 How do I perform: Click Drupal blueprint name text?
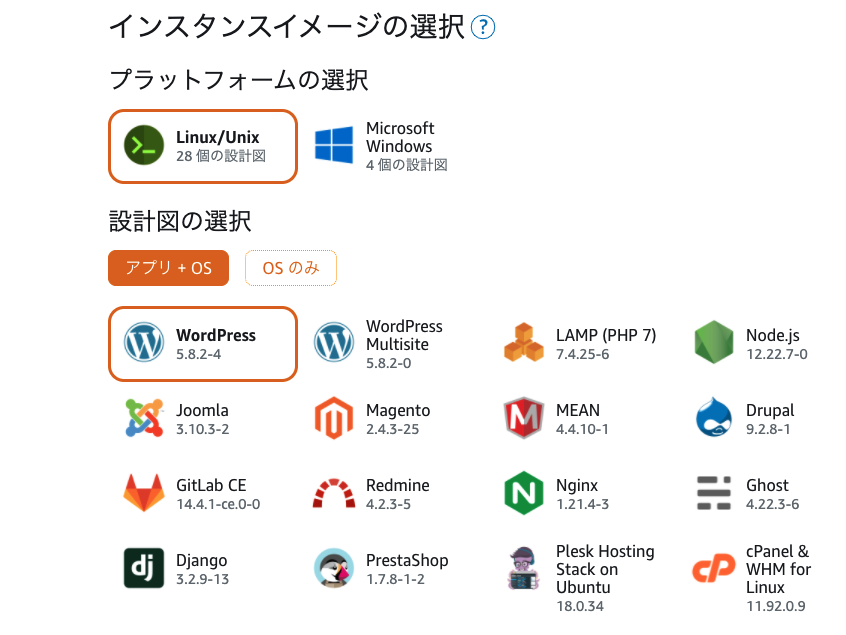click(770, 411)
